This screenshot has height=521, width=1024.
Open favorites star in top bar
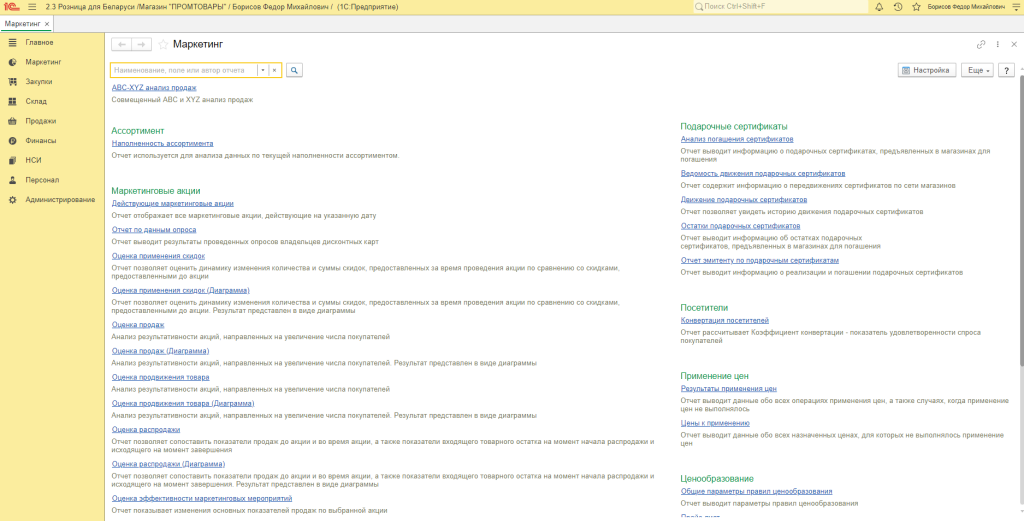(917, 7)
